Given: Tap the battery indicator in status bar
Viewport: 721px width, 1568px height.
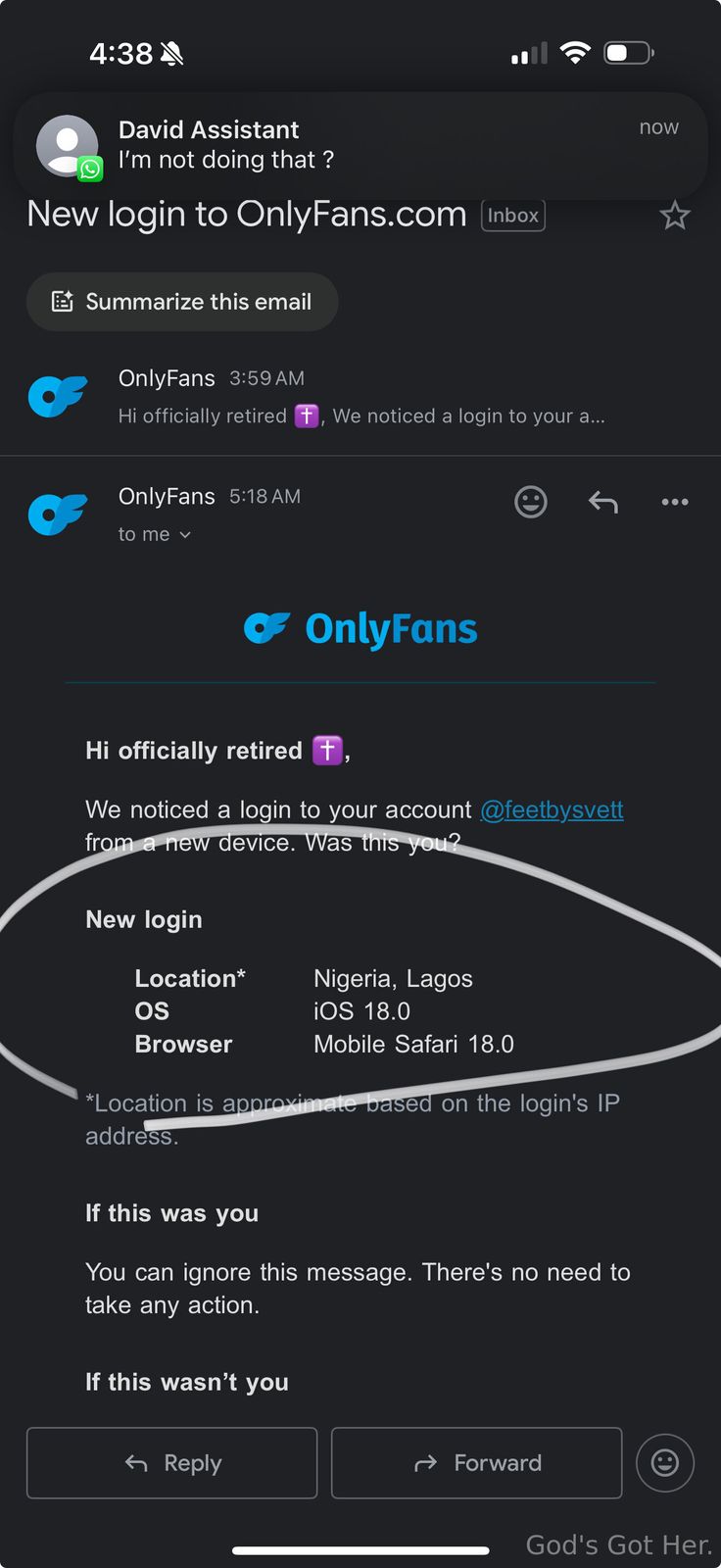Looking at the screenshot, I should click(x=628, y=53).
